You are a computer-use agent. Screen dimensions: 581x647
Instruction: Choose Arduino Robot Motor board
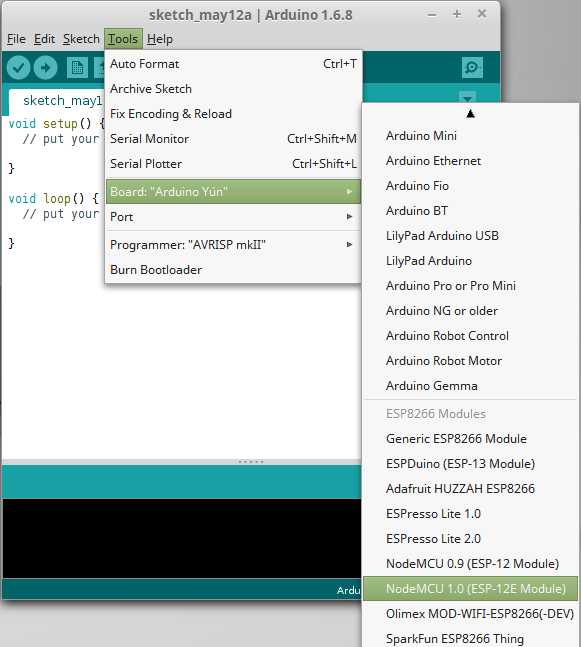coord(470,361)
